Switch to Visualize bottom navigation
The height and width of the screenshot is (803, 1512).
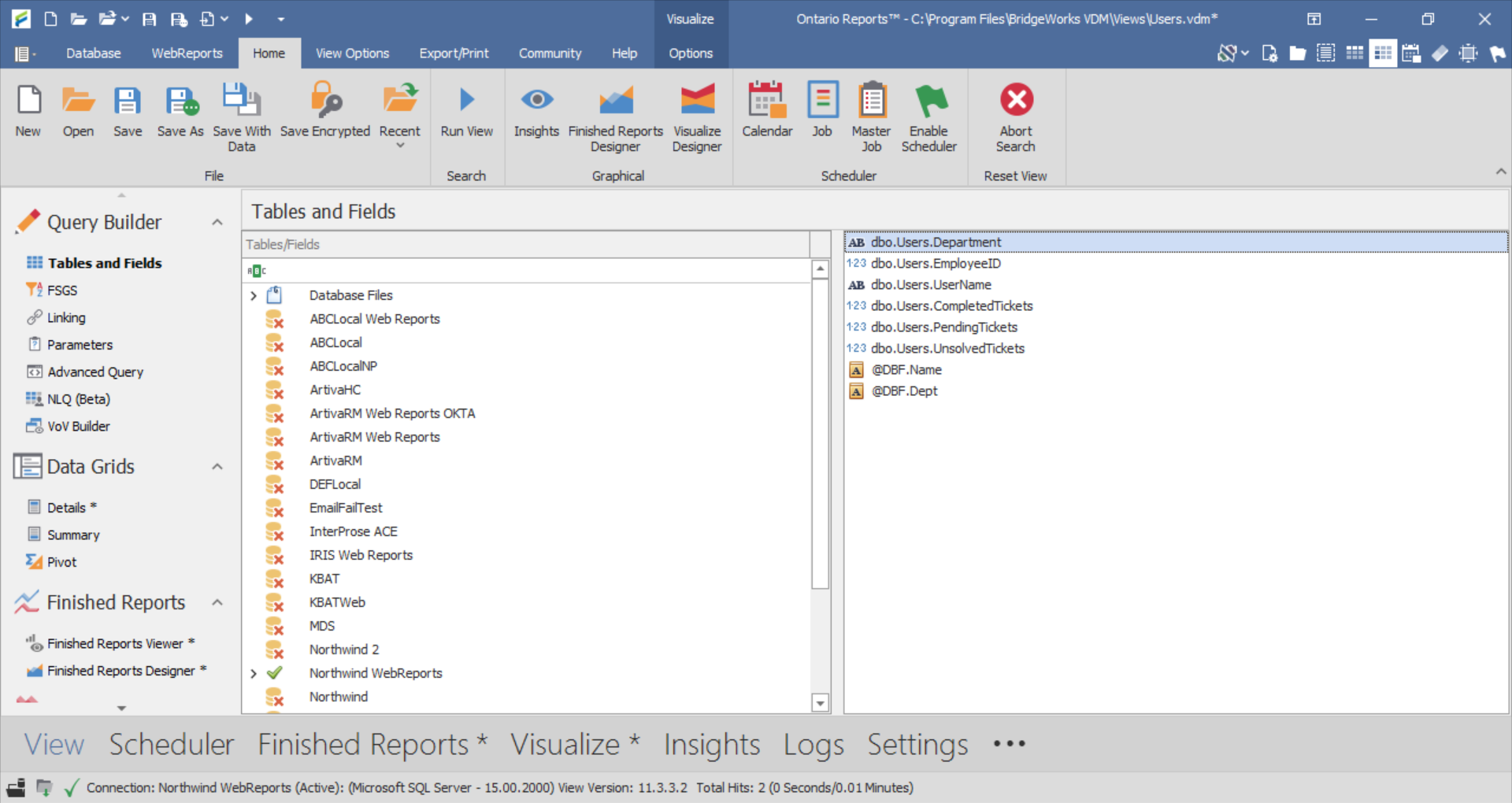tap(575, 745)
